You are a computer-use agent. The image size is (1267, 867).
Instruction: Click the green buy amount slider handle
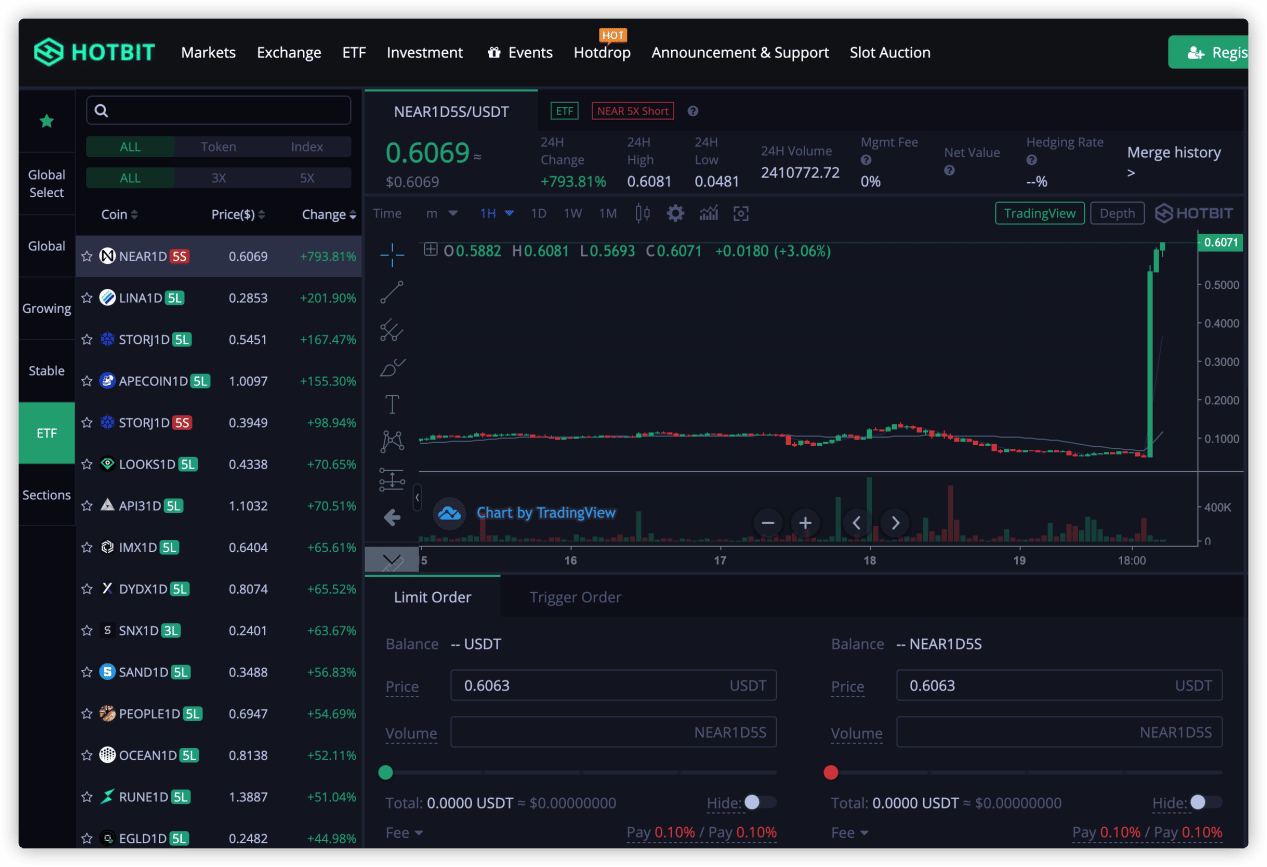tap(386, 772)
